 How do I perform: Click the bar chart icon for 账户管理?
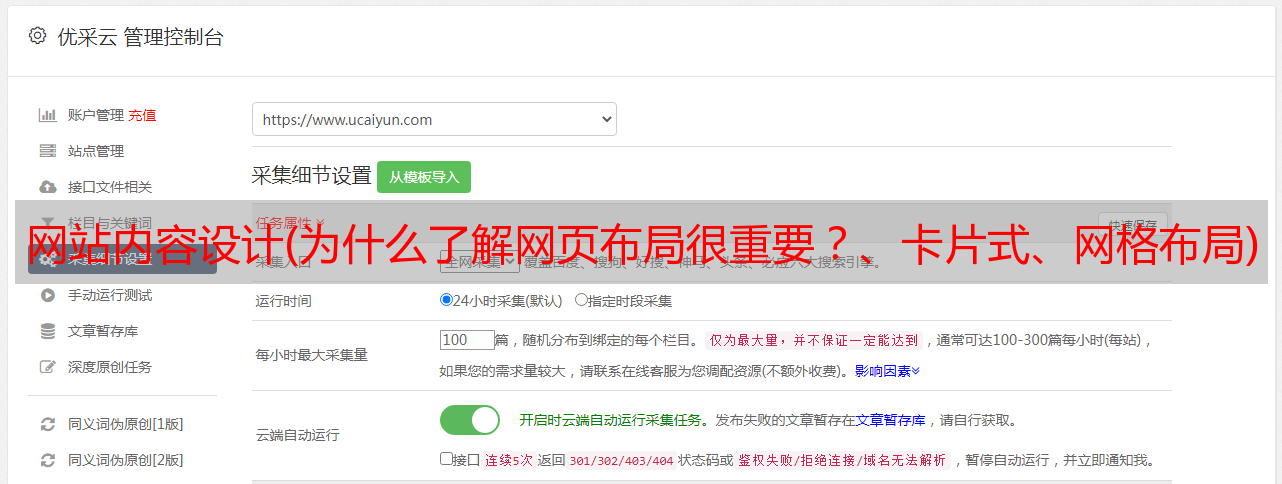point(47,115)
